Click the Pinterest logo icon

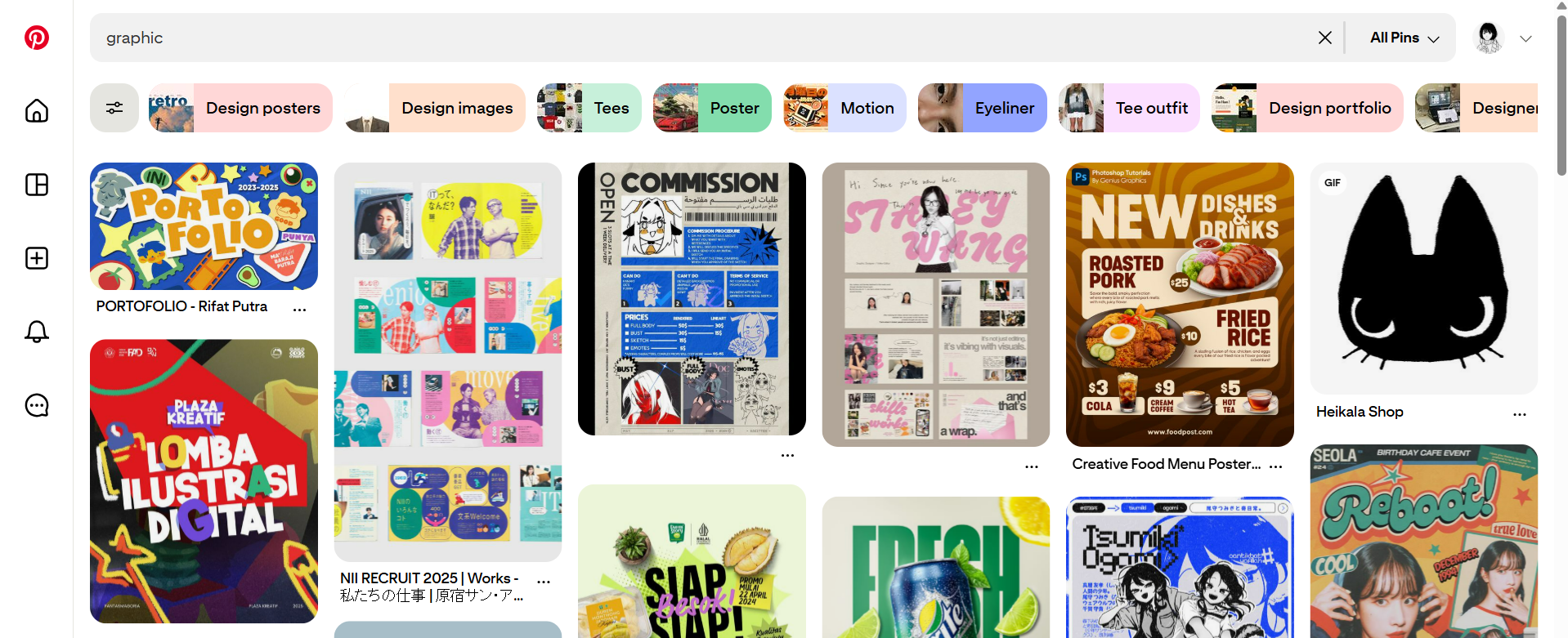click(x=37, y=38)
